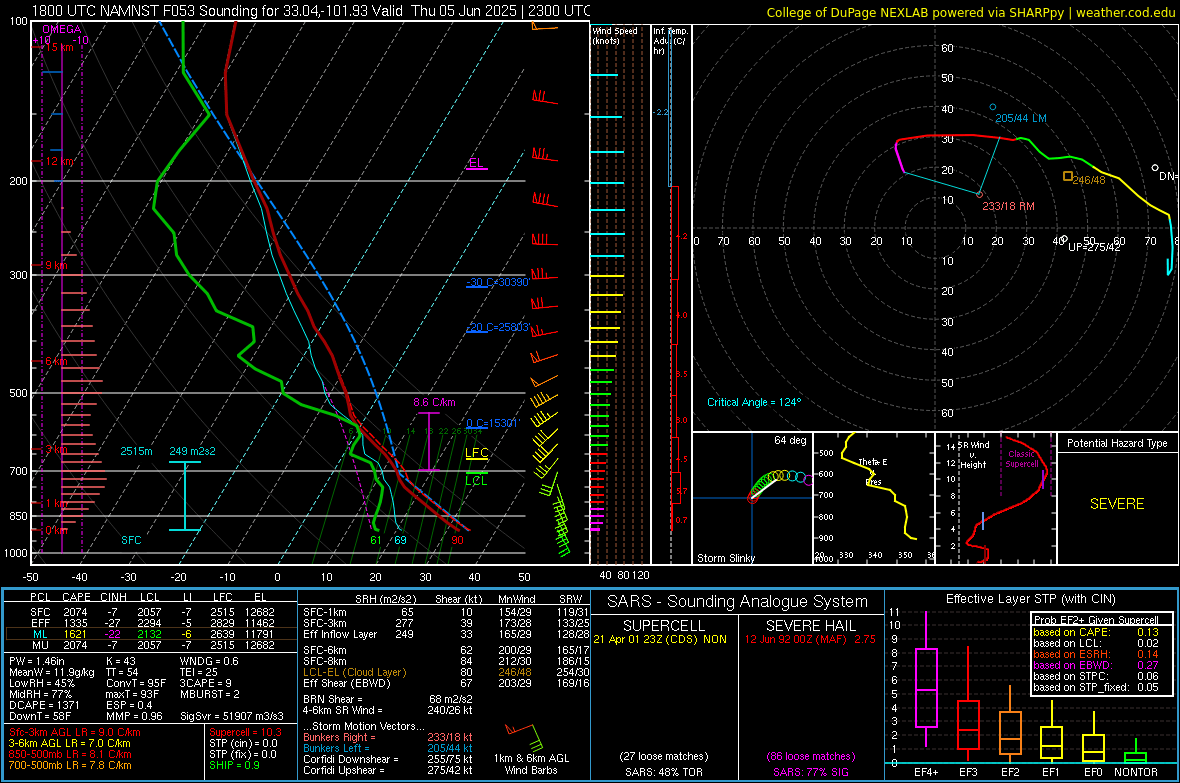
Task: Click the yellow SEVERE hazard text
Action: click(1117, 504)
